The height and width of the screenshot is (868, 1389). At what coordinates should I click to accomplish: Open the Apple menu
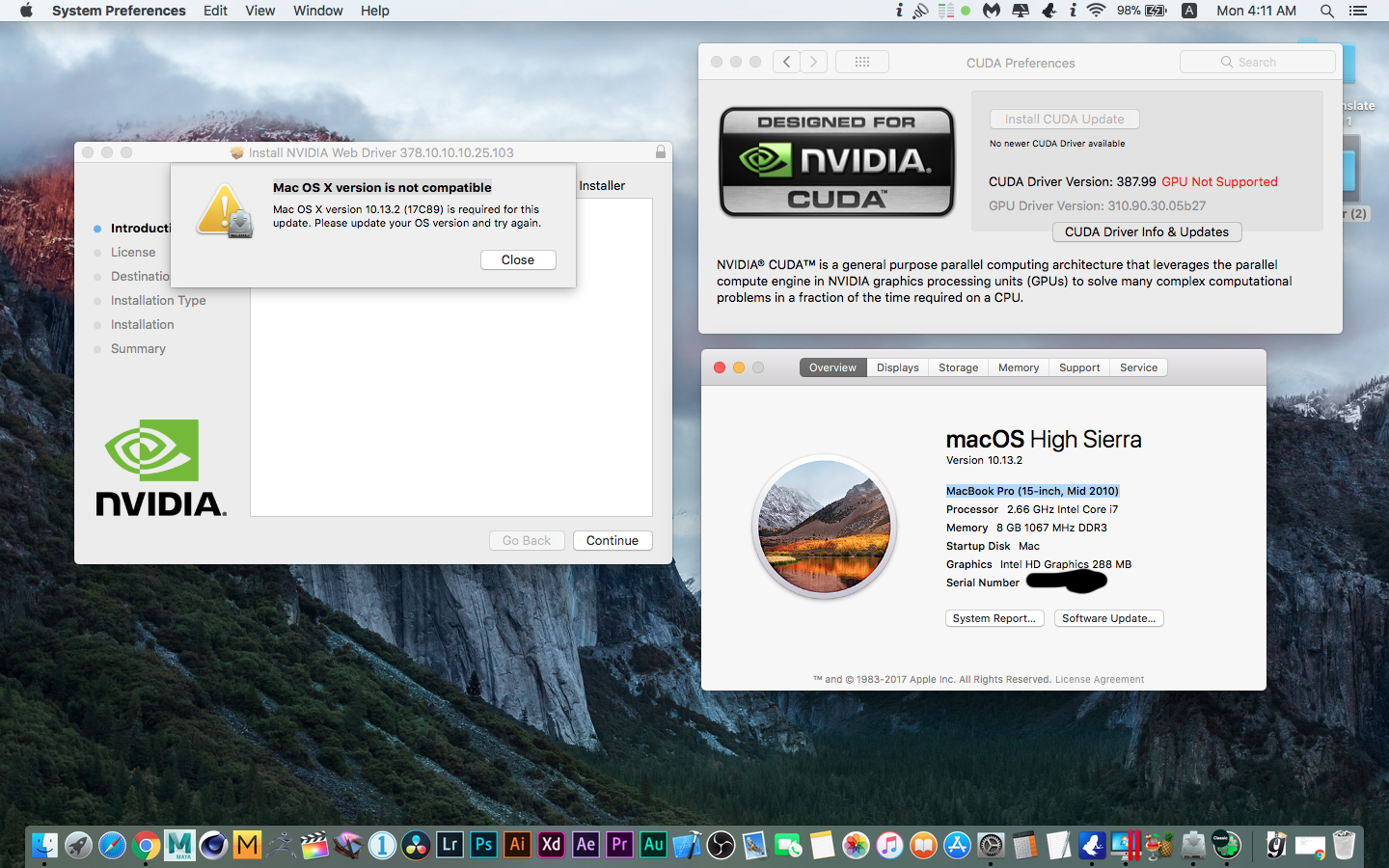(26, 11)
